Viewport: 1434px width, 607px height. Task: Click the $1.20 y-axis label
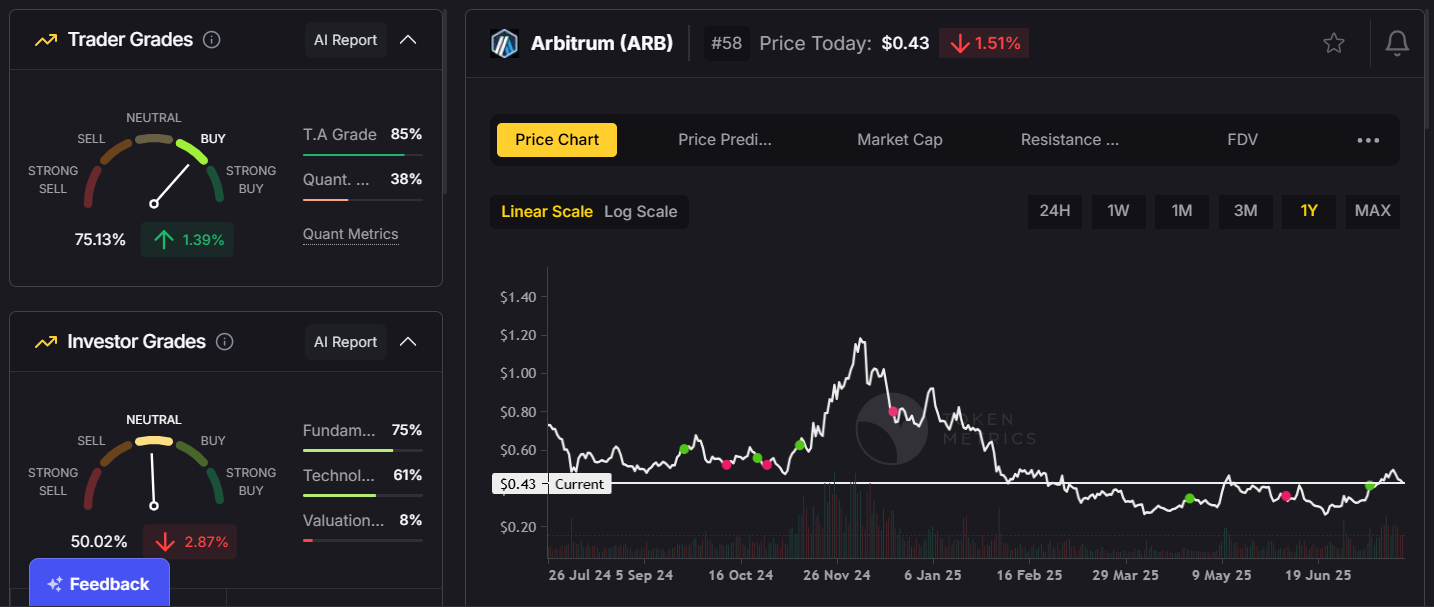click(x=517, y=335)
